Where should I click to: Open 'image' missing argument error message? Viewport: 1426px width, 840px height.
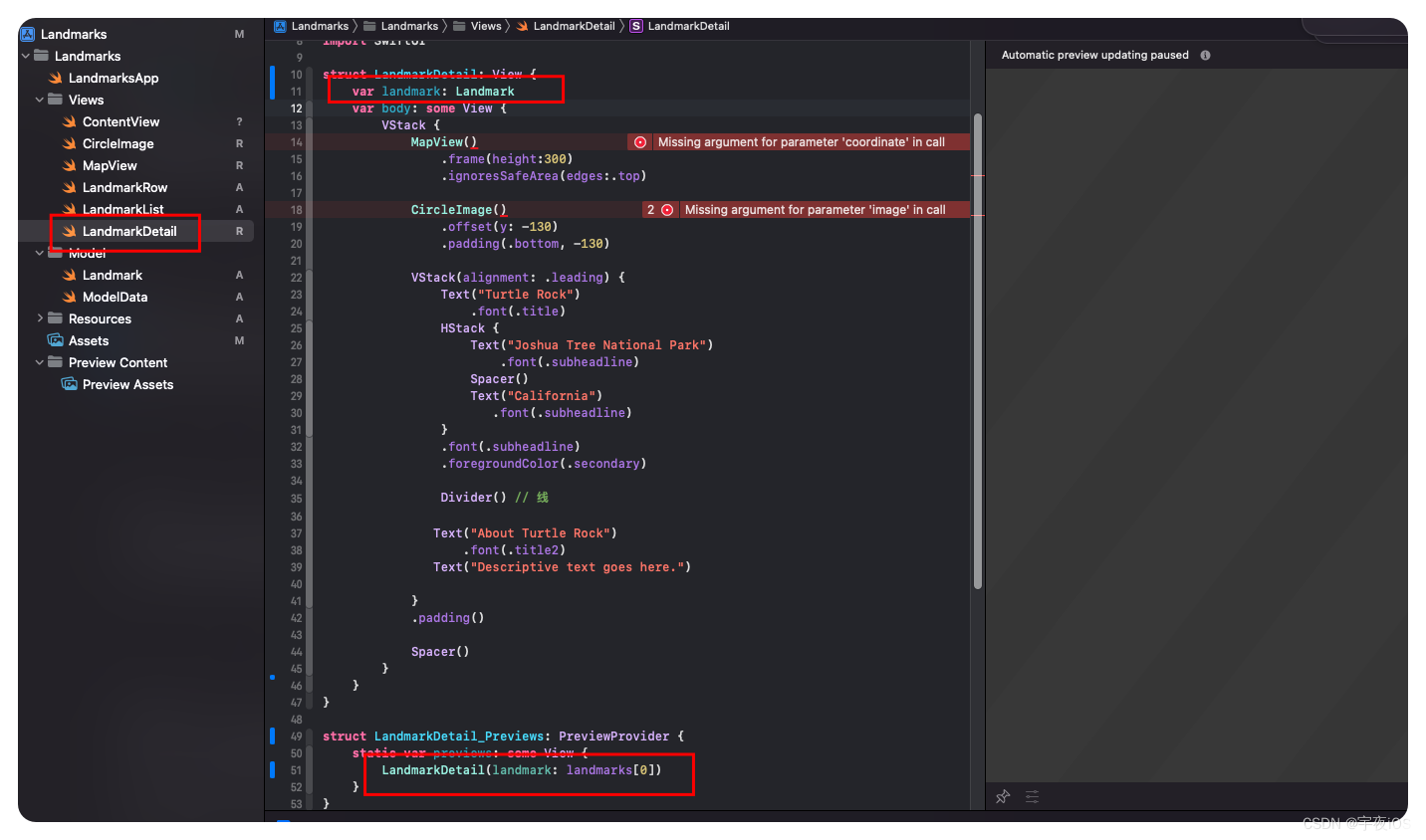tap(816, 210)
